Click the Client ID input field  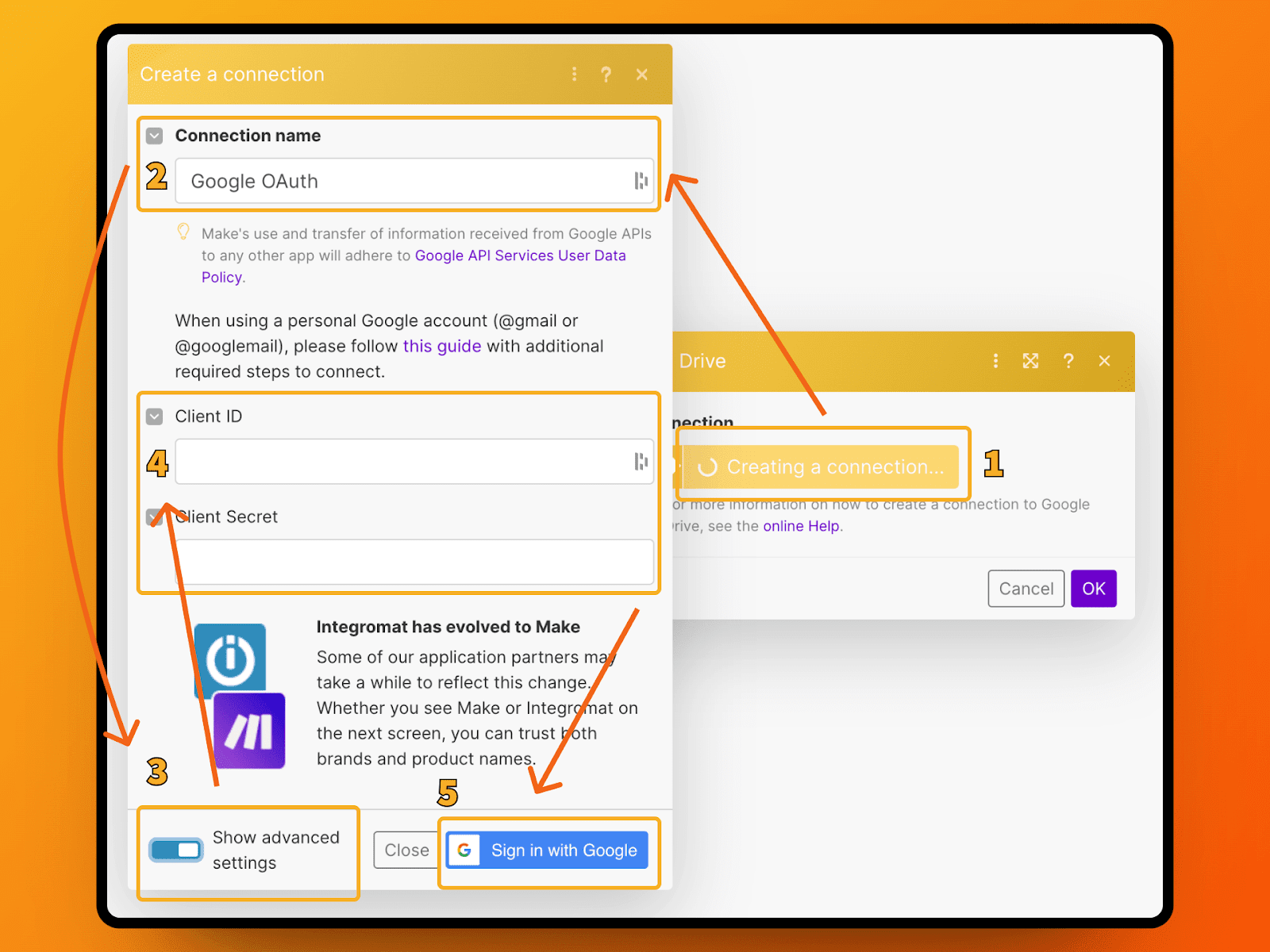[414, 462]
